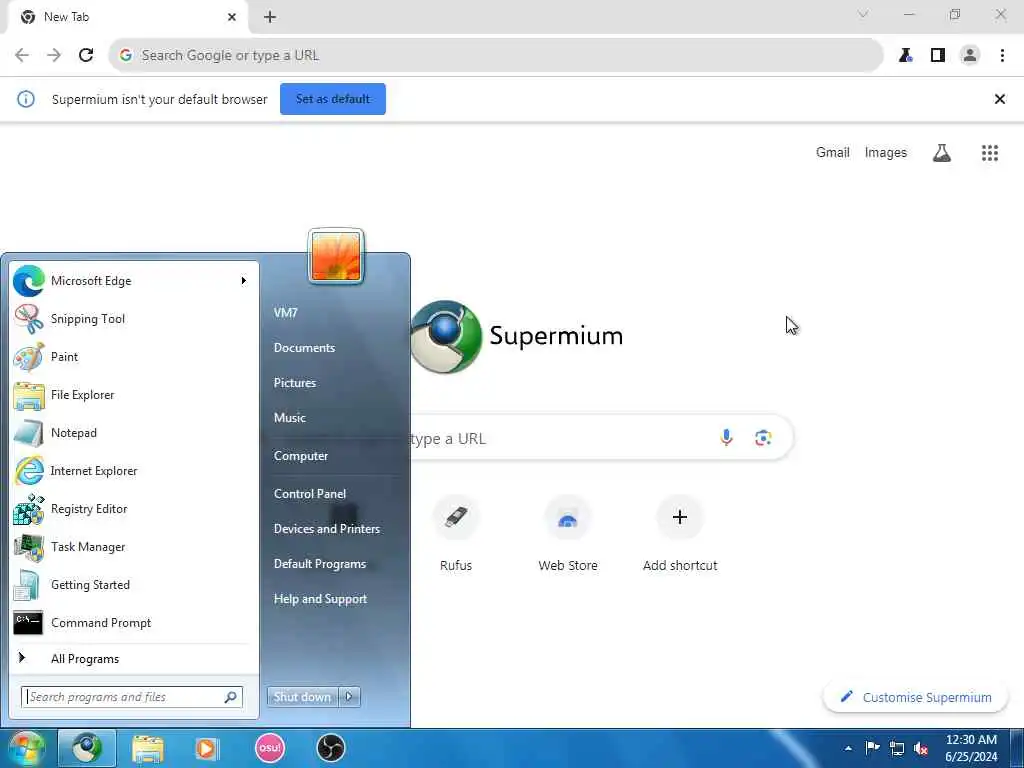Launch osu! from the taskbar

270,748
